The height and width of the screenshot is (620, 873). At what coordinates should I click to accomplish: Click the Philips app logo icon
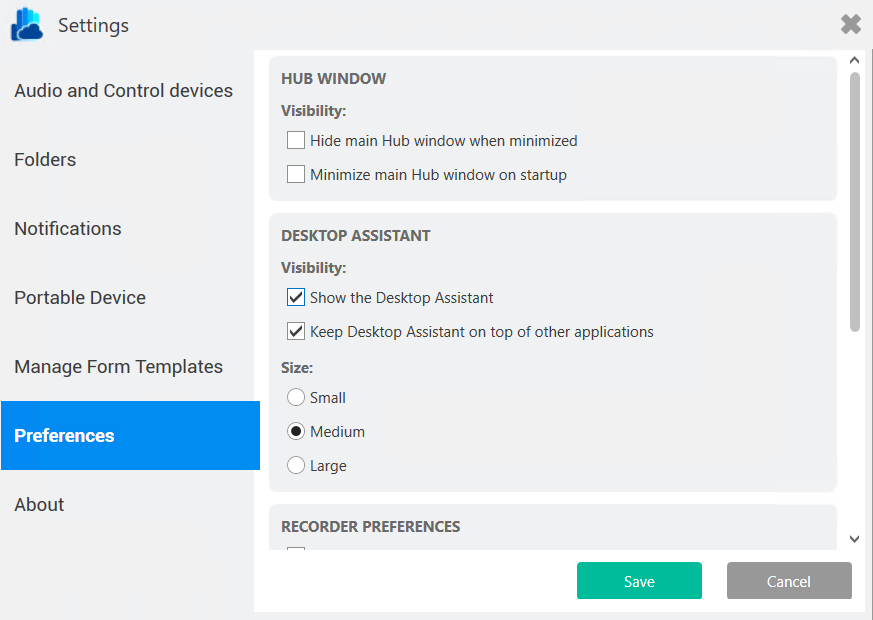pyautogui.click(x=25, y=24)
